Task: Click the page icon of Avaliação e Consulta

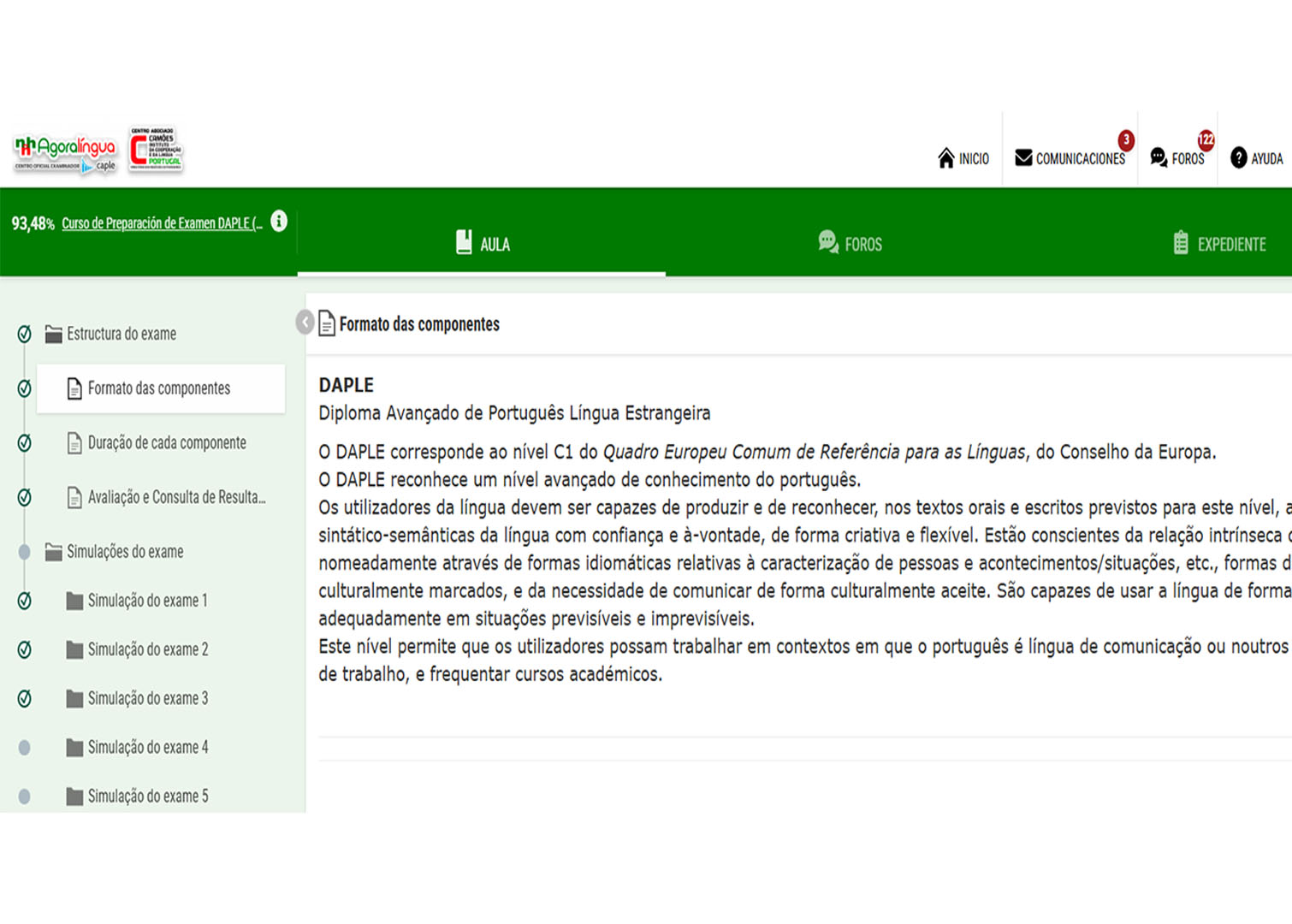Action: [x=74, y=497]
